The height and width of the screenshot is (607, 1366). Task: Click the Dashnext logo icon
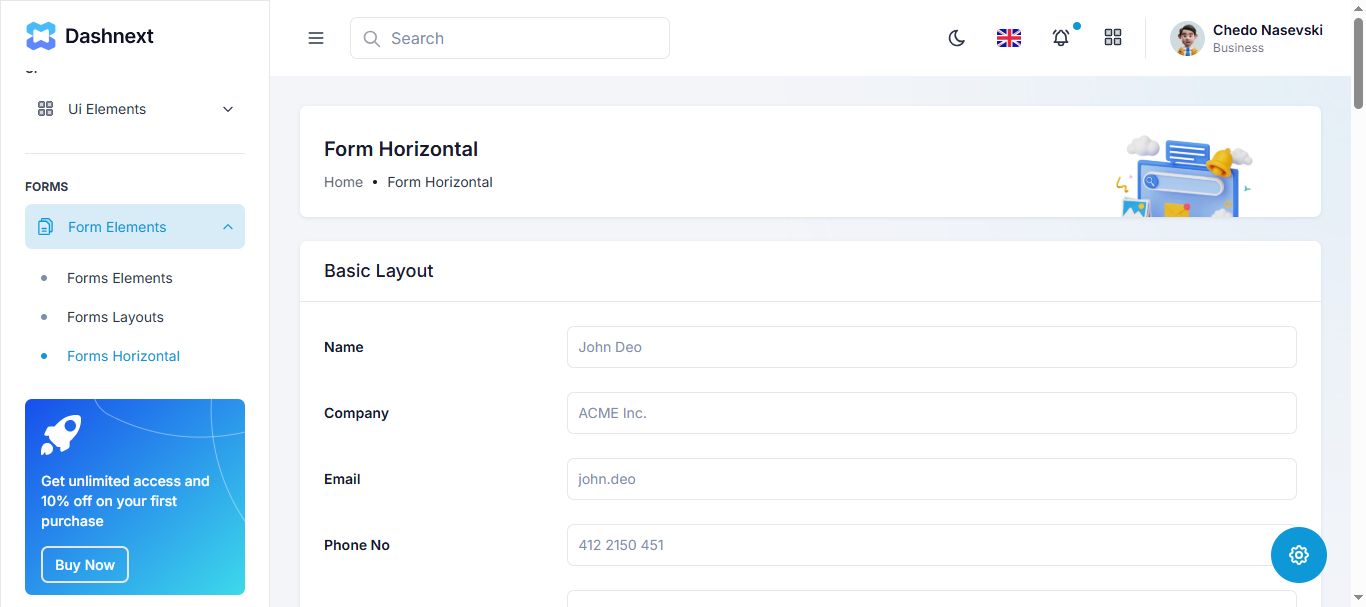[41, 37]
